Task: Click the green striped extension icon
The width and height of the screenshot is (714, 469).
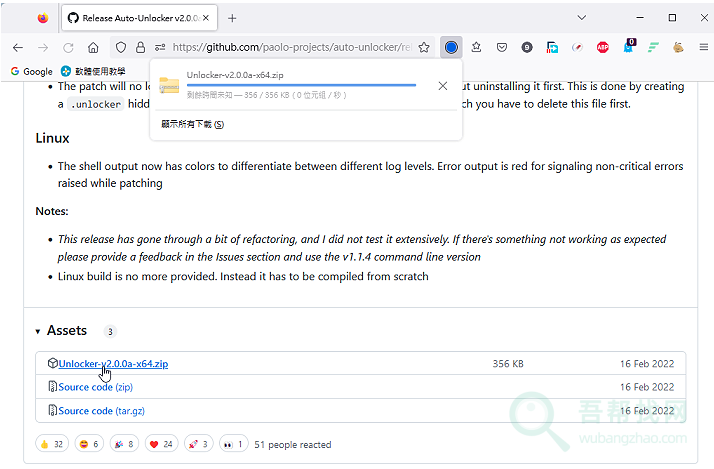Action: [653, 47]
